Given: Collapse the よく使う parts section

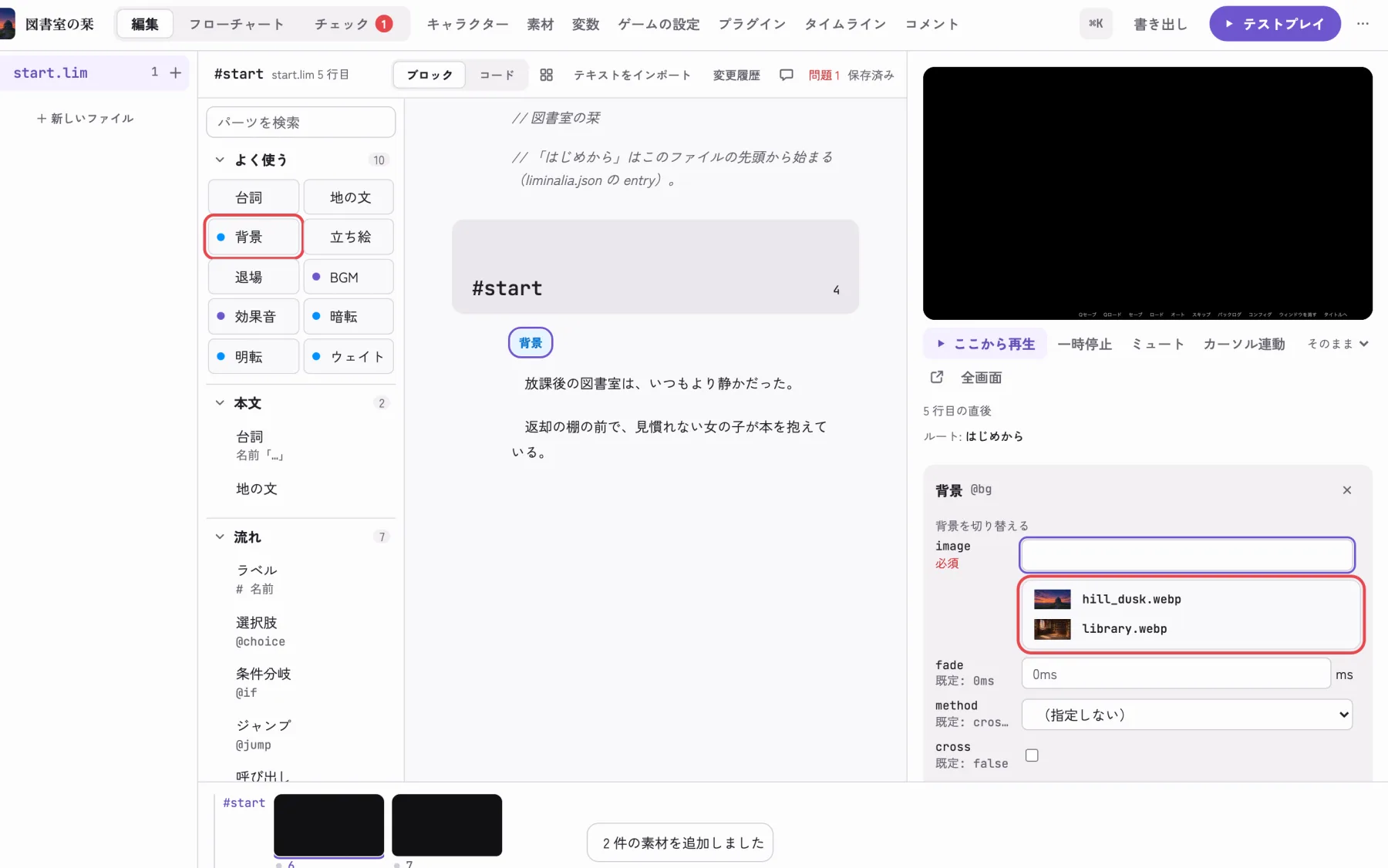Looking at the screenshot, I should click(220, 160).
